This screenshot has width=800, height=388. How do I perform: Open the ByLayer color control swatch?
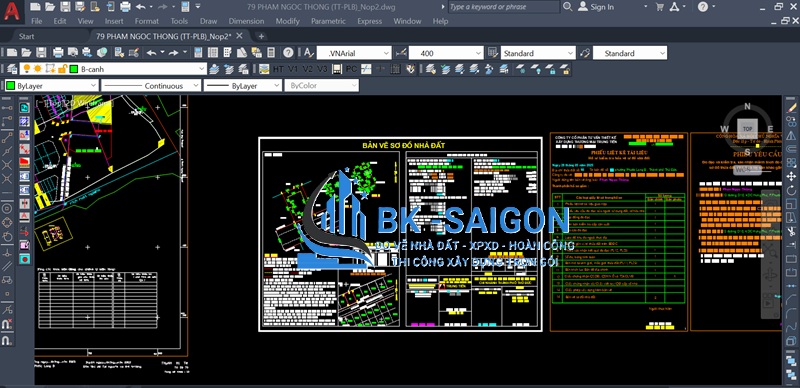coord(51,86)
